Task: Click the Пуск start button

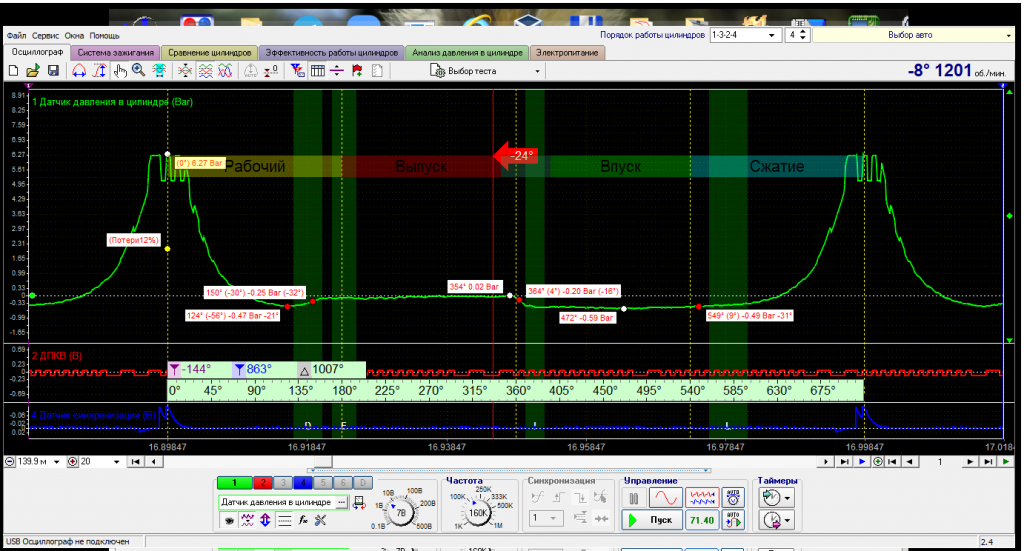Action: pyautogui.click(x=652, y=520)
